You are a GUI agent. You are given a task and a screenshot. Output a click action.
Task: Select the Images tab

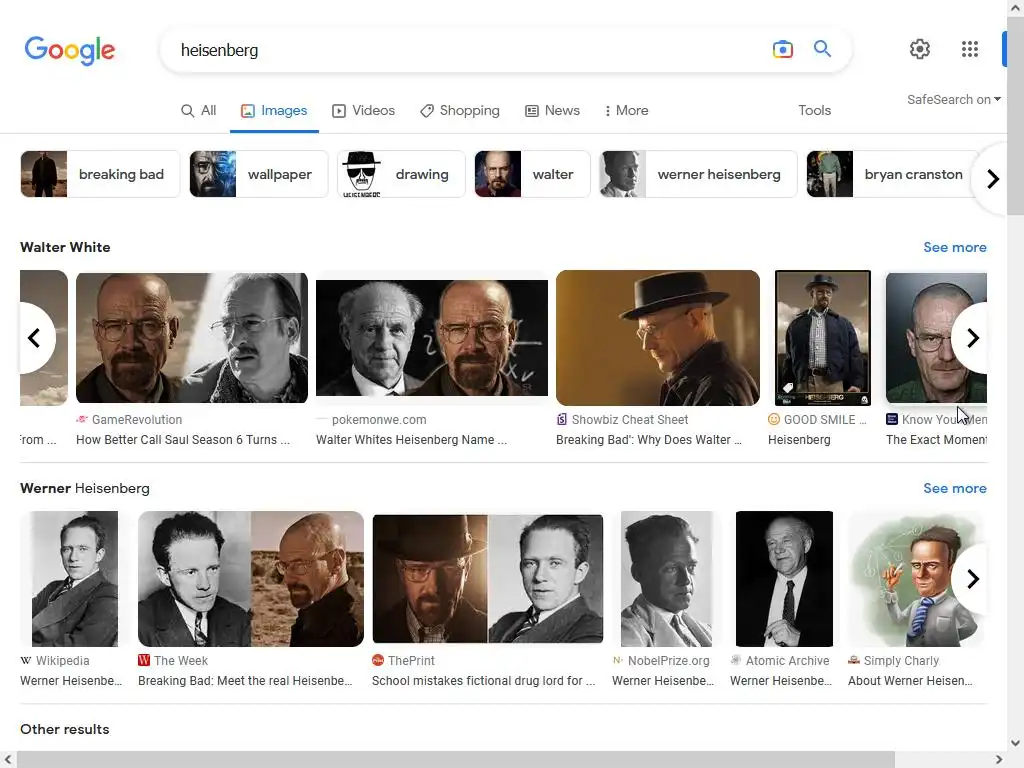tap(274, 110)
